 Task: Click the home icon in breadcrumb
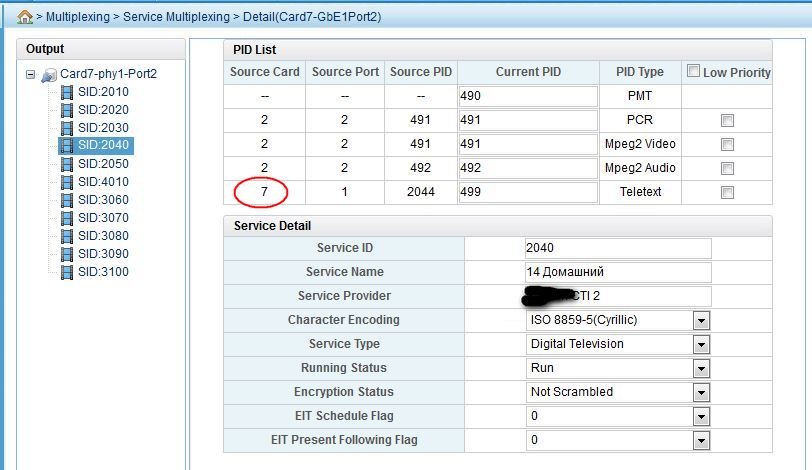point(24,17)
